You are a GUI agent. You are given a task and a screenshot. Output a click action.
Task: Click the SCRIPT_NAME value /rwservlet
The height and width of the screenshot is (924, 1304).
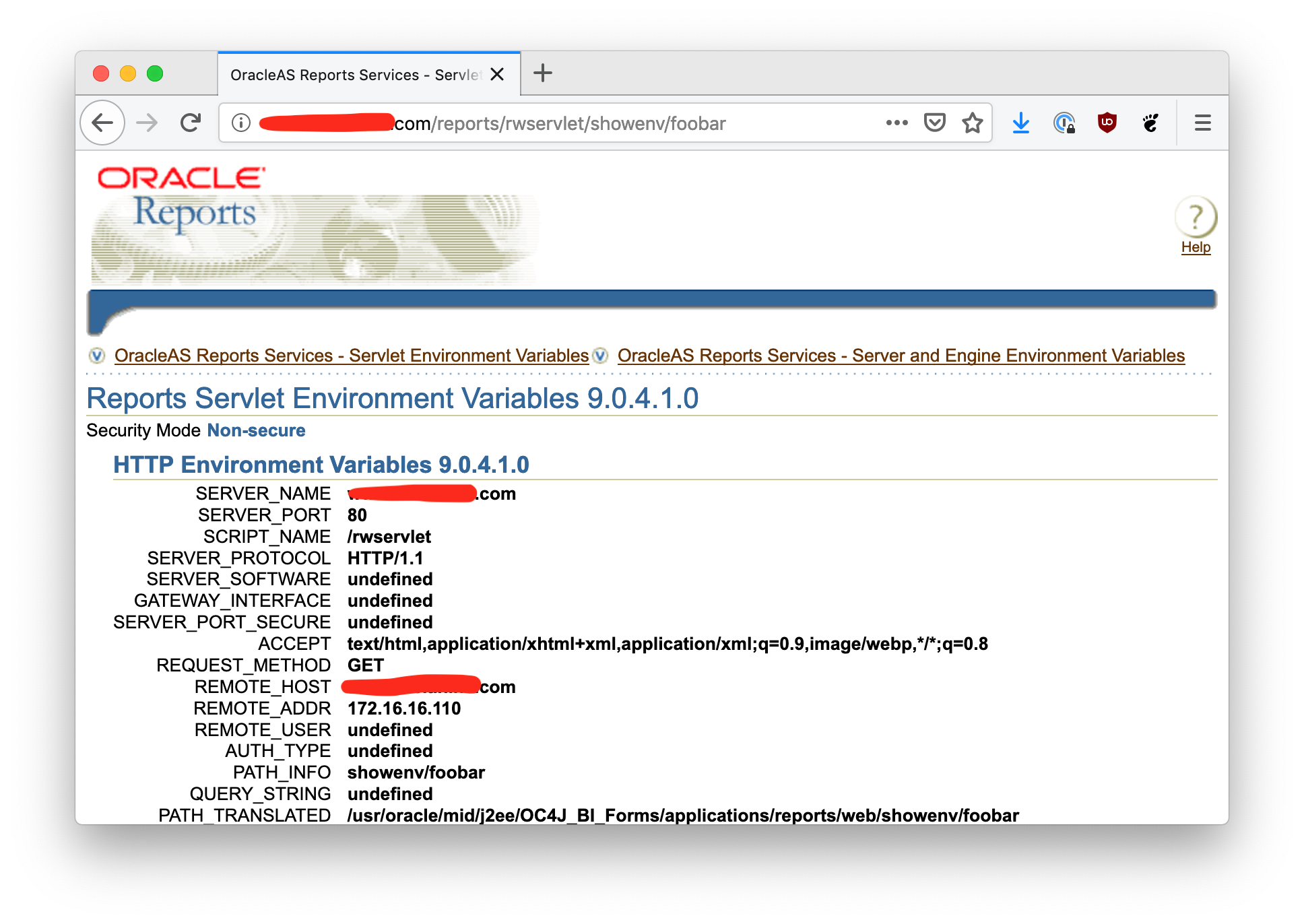pos(389,537)
